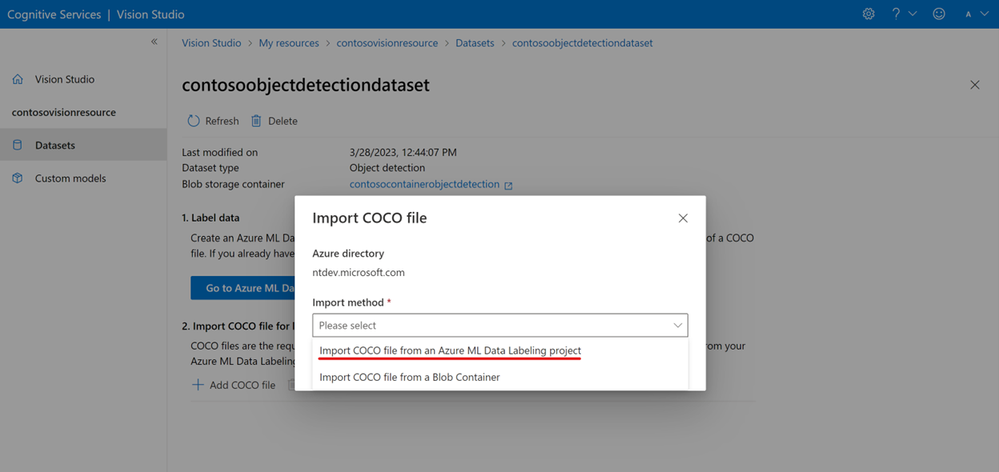This screenshot has height=472, width=999.
Task: Click the Blob storage container label
Action: (233, 184)
